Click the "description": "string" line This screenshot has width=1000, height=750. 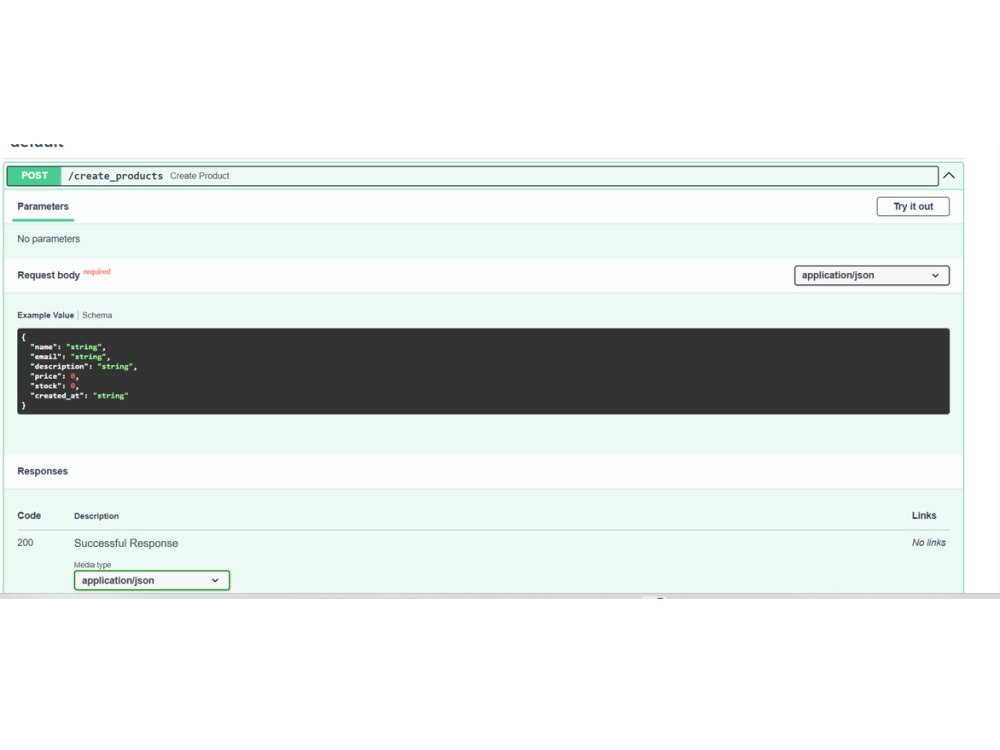coord(84,367)
